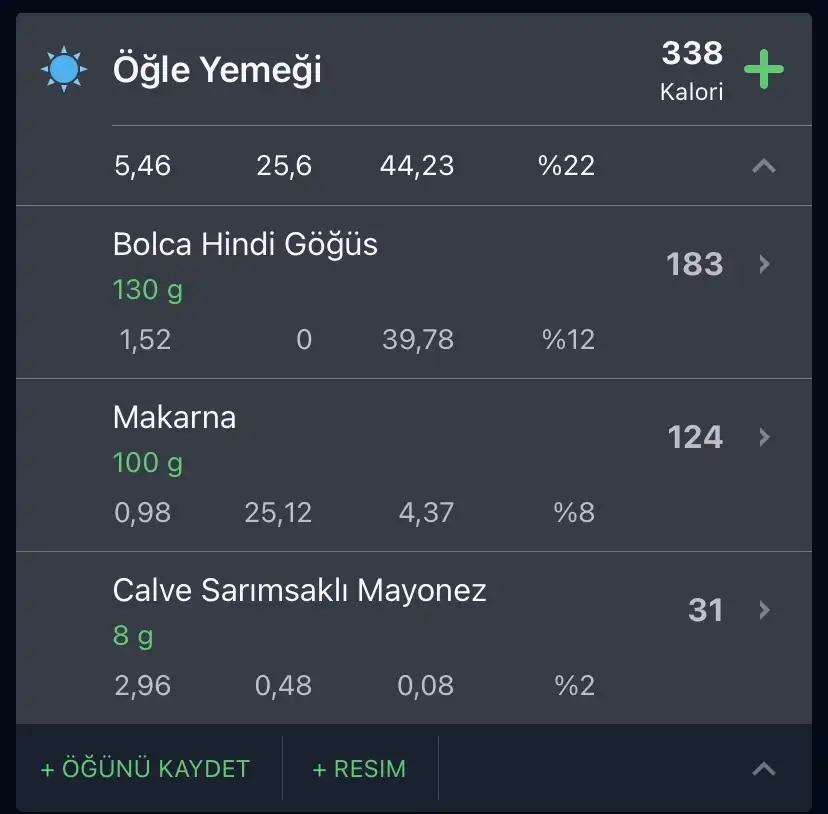828x814 pixels.
Task: Tap the 338 Kalori total
Action: (691, 70)
